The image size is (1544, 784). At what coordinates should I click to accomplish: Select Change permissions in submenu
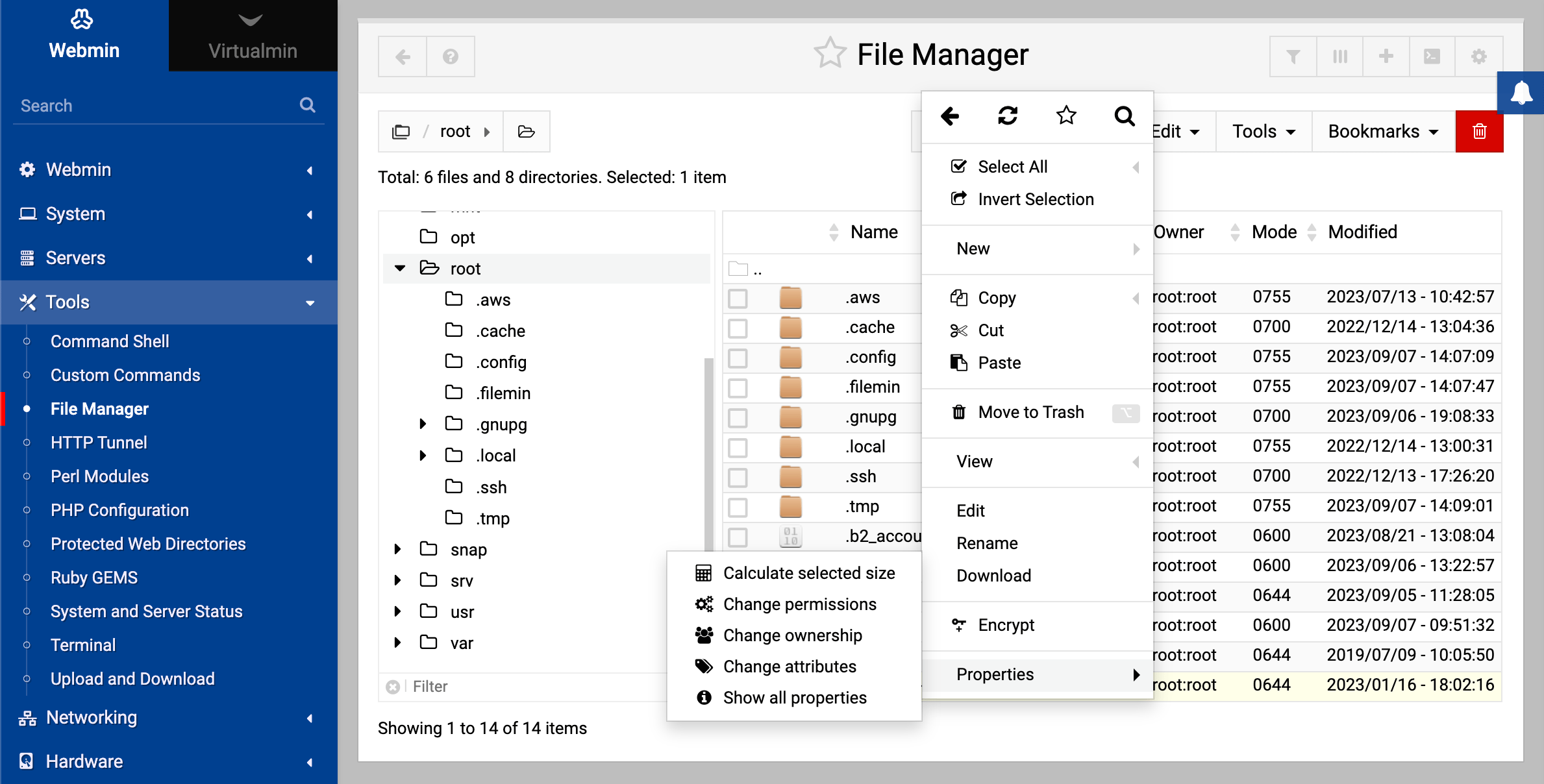click(799, 604)
